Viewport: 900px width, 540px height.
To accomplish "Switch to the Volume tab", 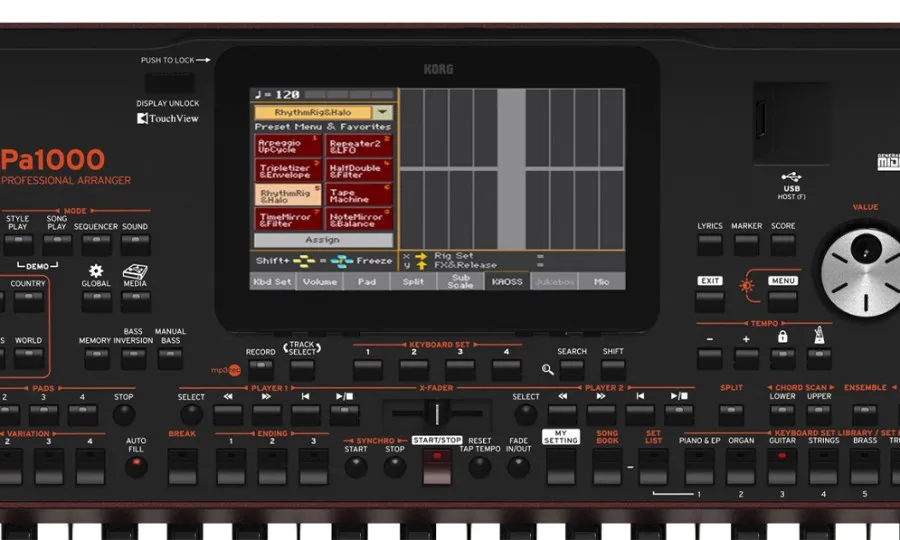I will (x=320, y=281).
